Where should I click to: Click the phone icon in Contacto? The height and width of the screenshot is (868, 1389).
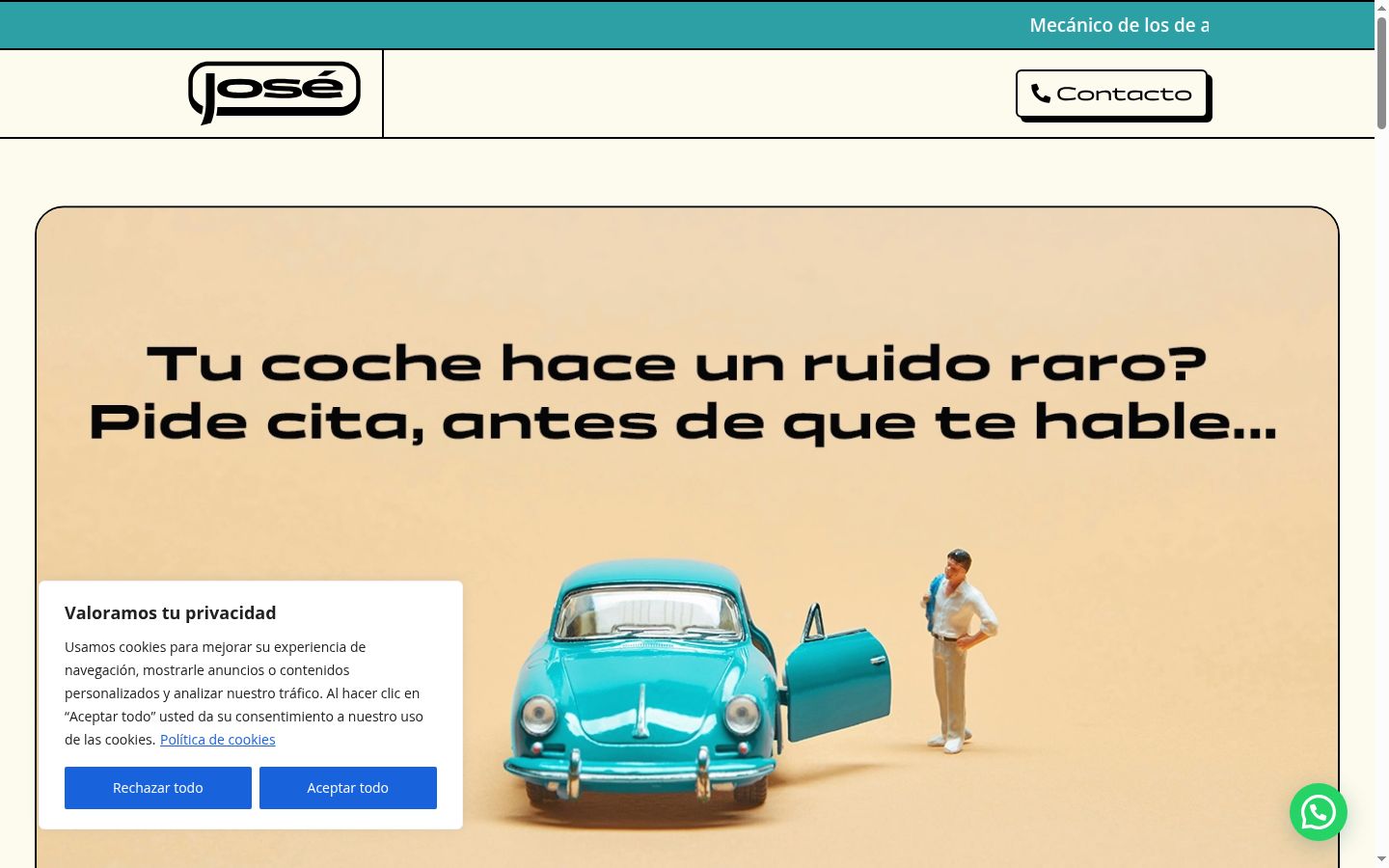coord(1040,94)
